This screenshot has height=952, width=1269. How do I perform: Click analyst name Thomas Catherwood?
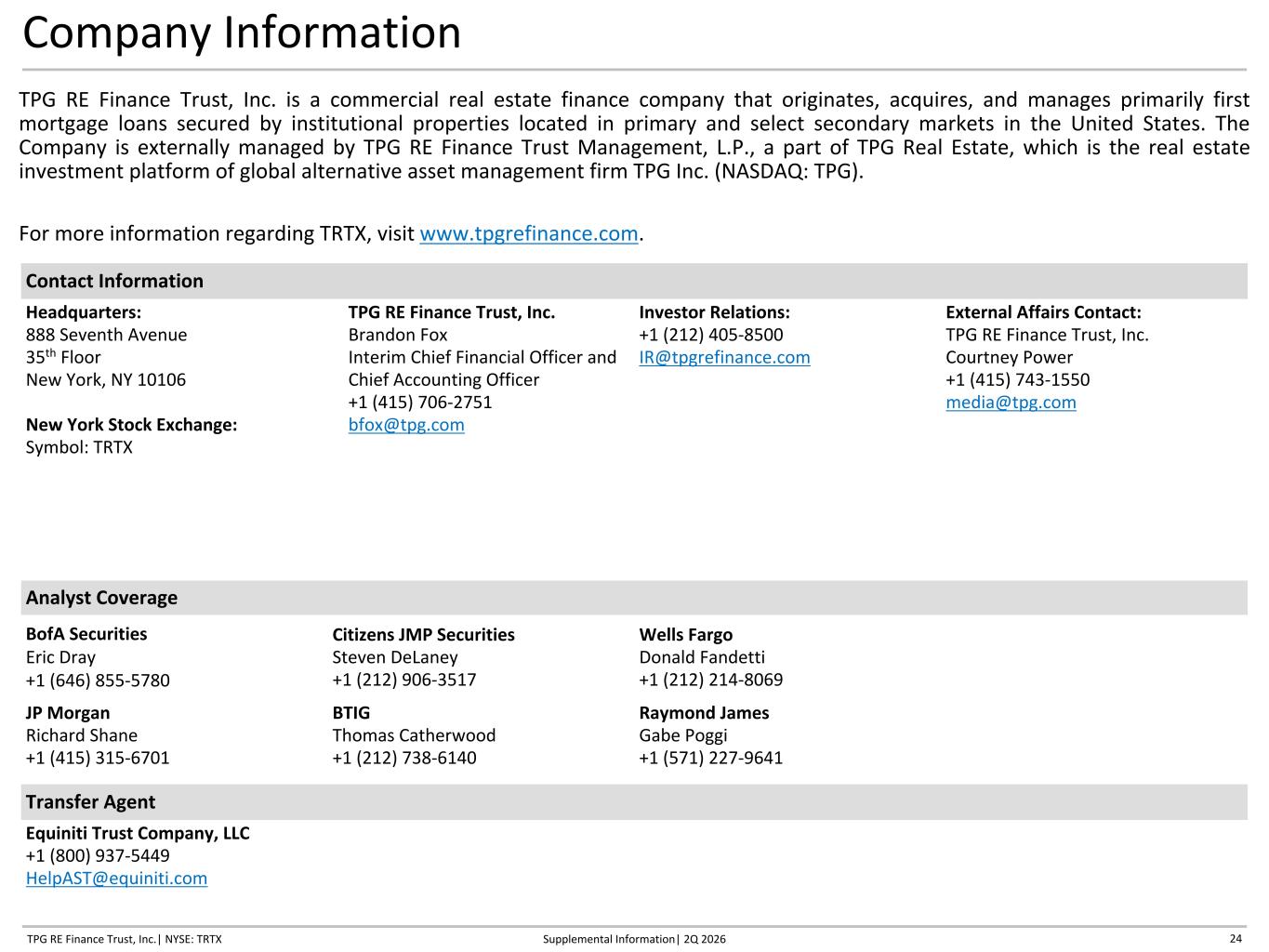pos(414,735)
